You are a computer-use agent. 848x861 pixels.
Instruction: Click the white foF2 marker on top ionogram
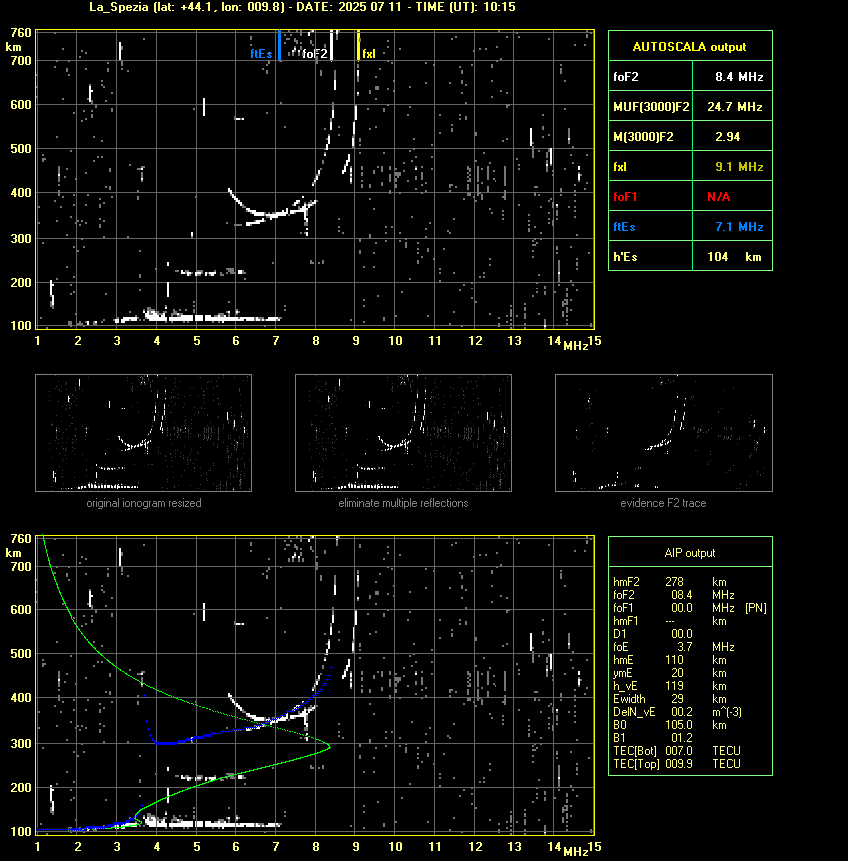(x=331, y=45)
